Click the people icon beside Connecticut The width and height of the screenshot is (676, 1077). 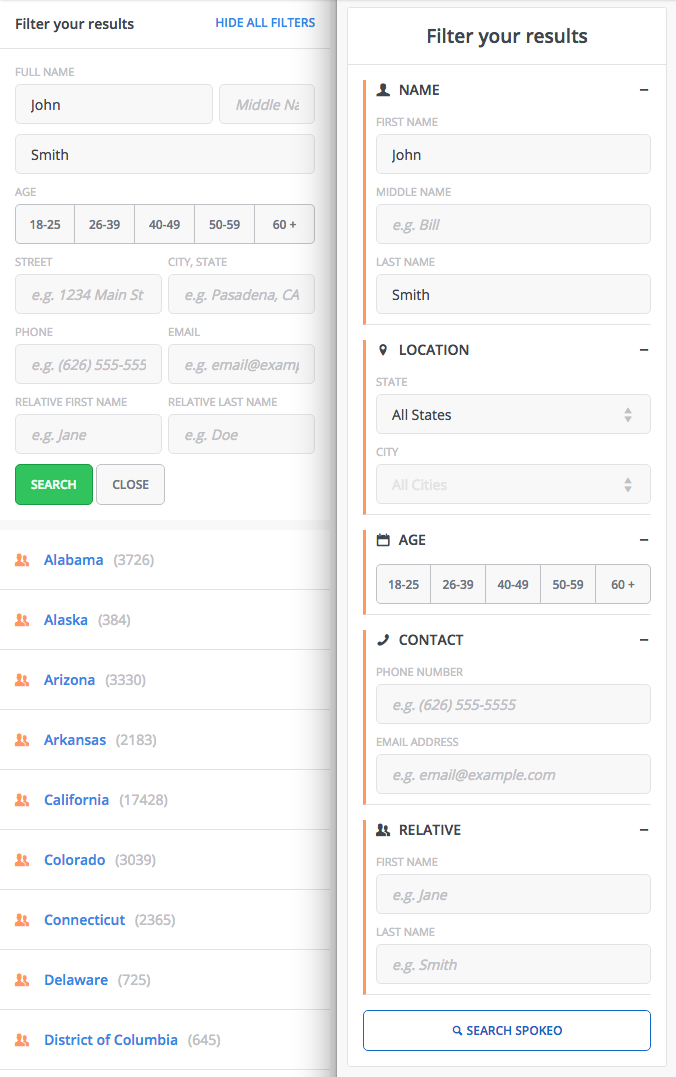click(22, 920)
